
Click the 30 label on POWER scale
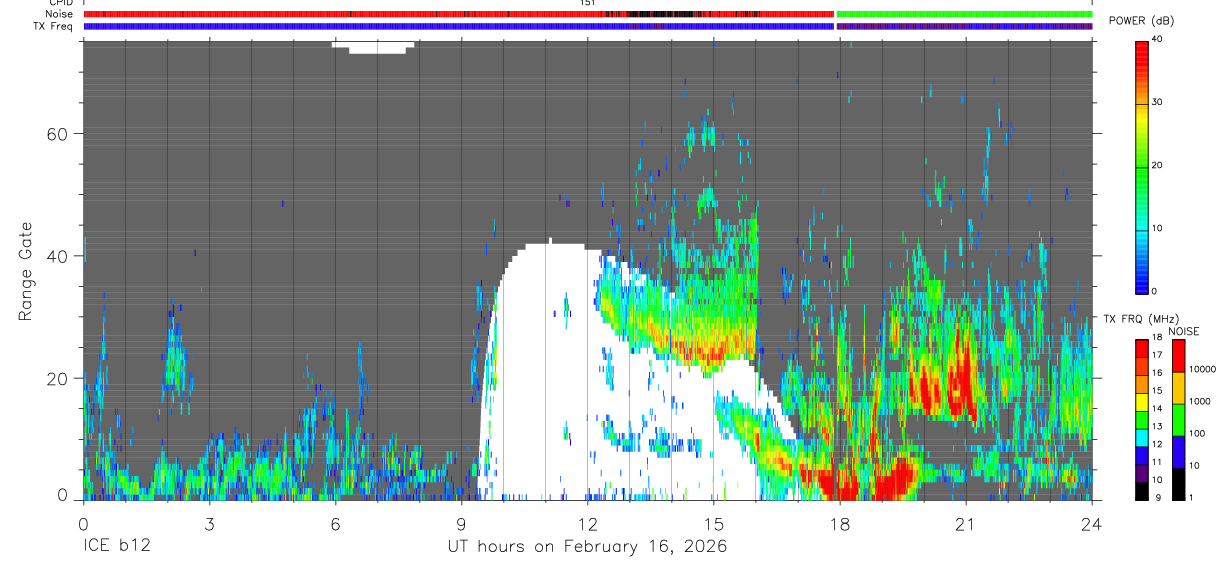click(x=1158, y=103)
